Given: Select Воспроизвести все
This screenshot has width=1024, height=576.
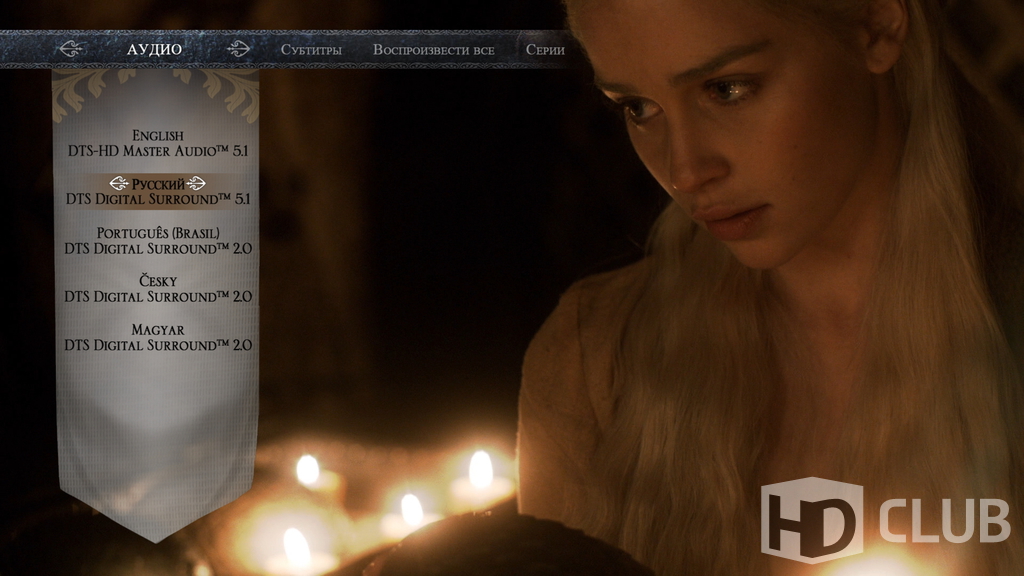Looking at the screenshot, I should (x=434, y=50).
